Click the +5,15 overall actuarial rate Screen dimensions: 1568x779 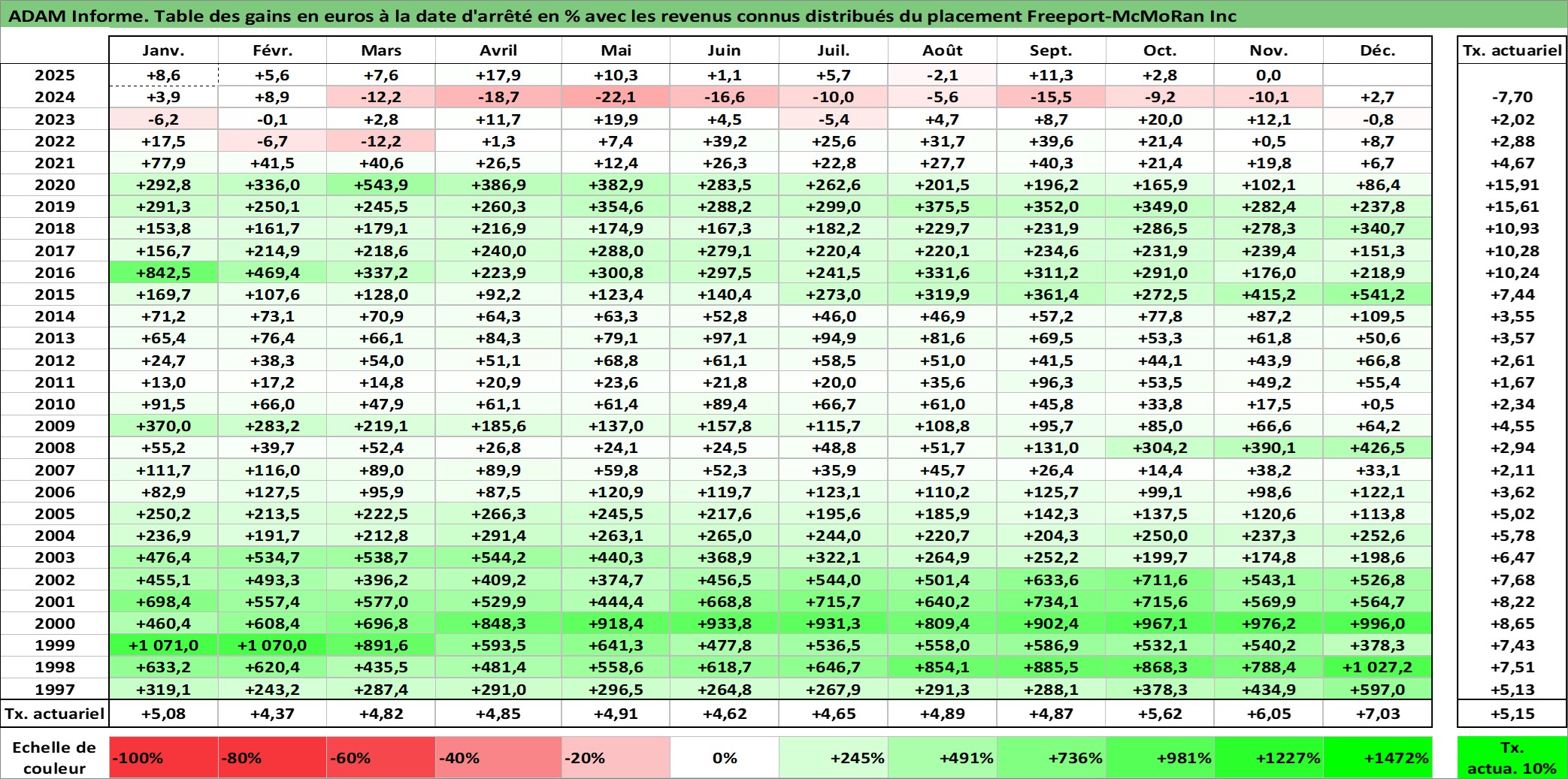pyautogui.click(x=1512, y=714)
